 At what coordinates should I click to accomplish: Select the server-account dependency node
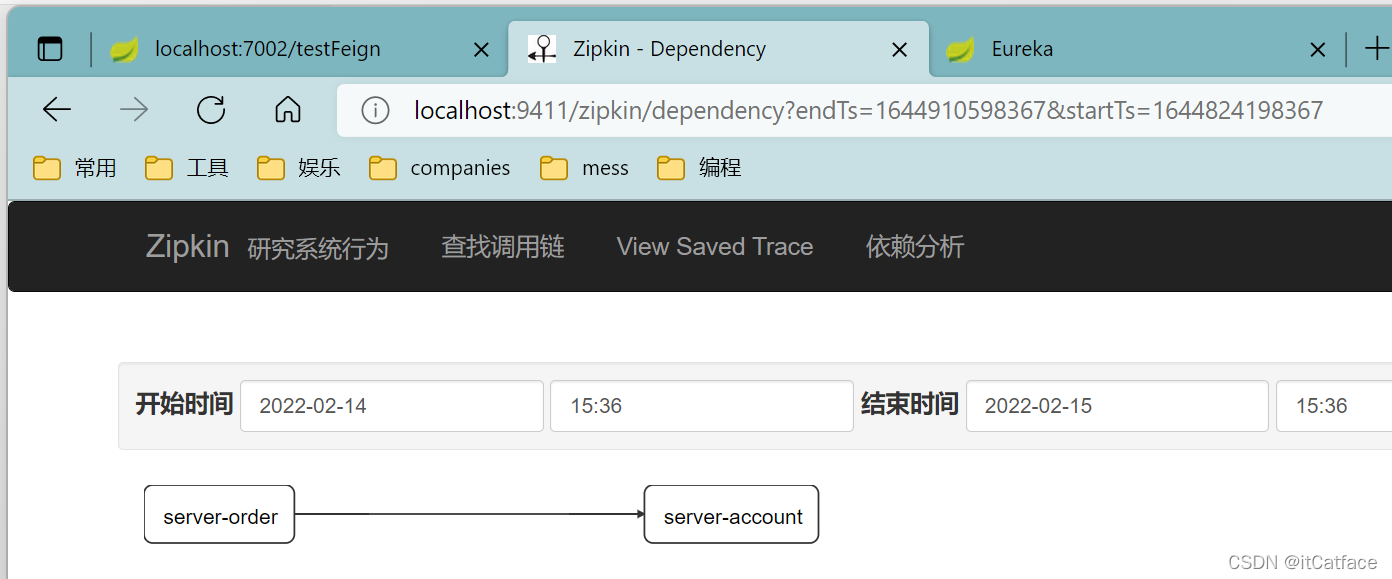point(732,515)
